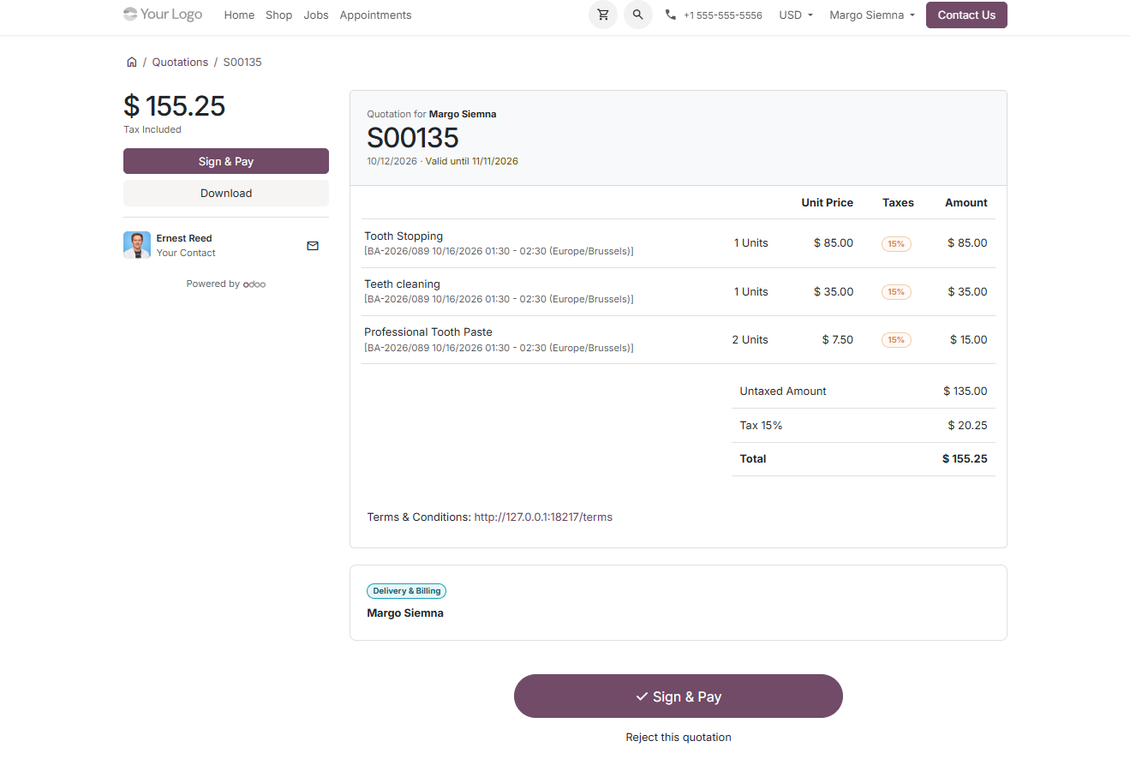Open the Terms & Conditions URL
Screen dimensions: 1130x765
543,517
